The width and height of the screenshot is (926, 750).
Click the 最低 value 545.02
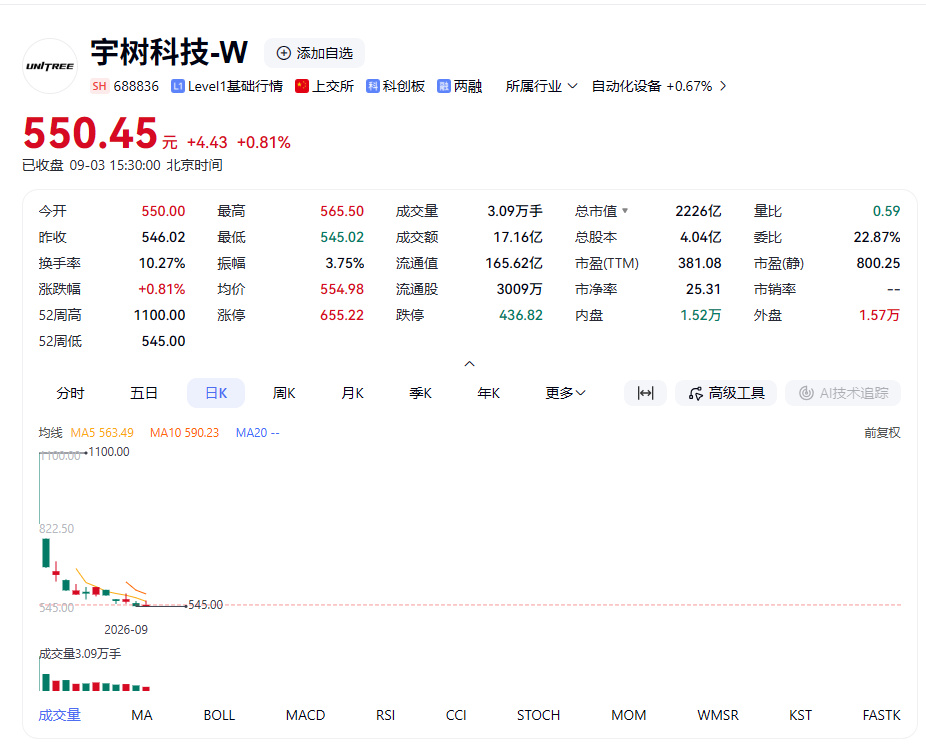(x=342, y=237)
